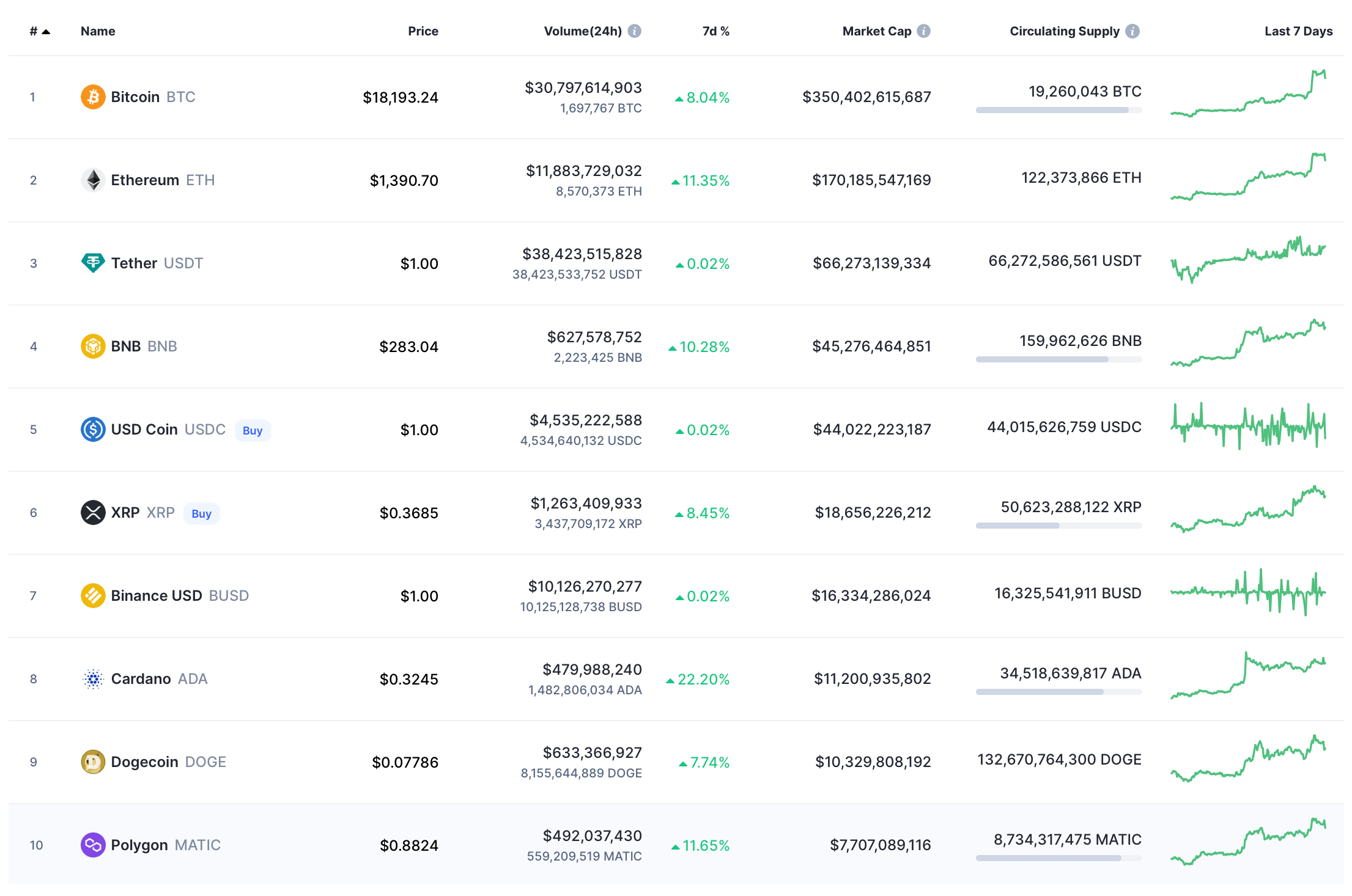The image size is (1352, 896).
Task: Click Cardano circulating supply progress bar
Action: tap(1058, 692)
